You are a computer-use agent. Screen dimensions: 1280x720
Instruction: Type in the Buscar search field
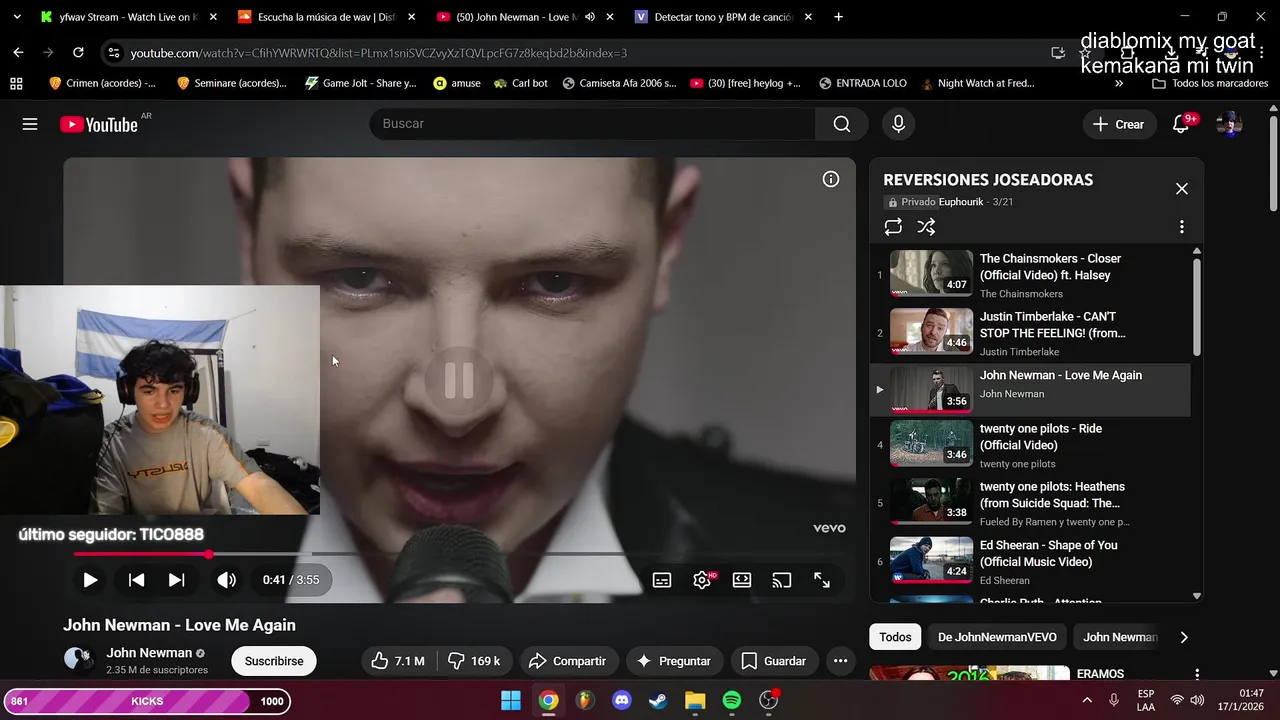593,124
